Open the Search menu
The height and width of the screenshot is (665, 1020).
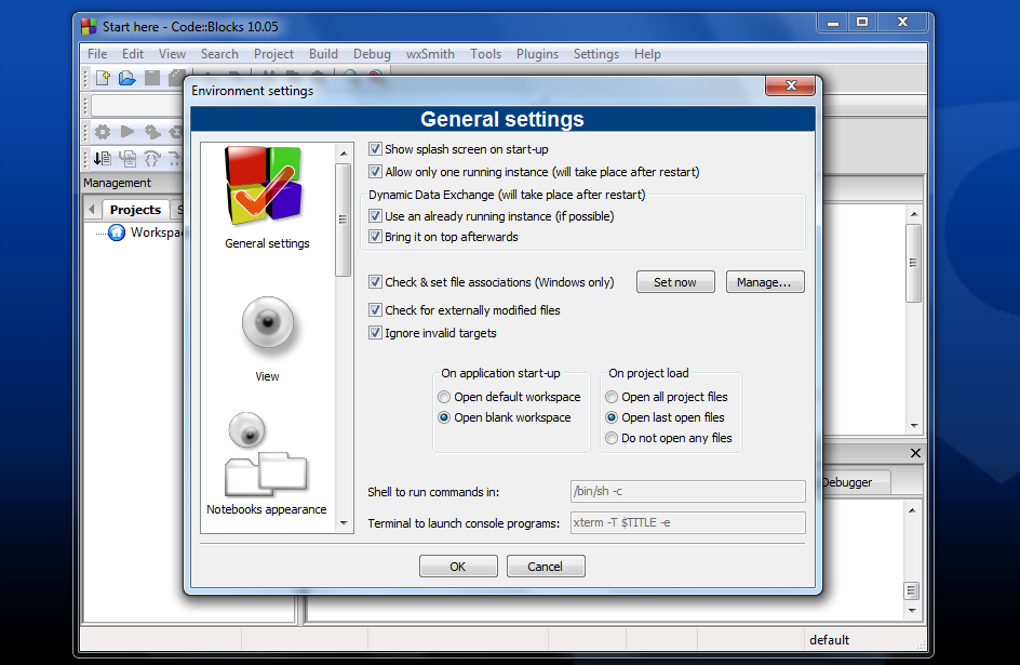tap(219, 54)
